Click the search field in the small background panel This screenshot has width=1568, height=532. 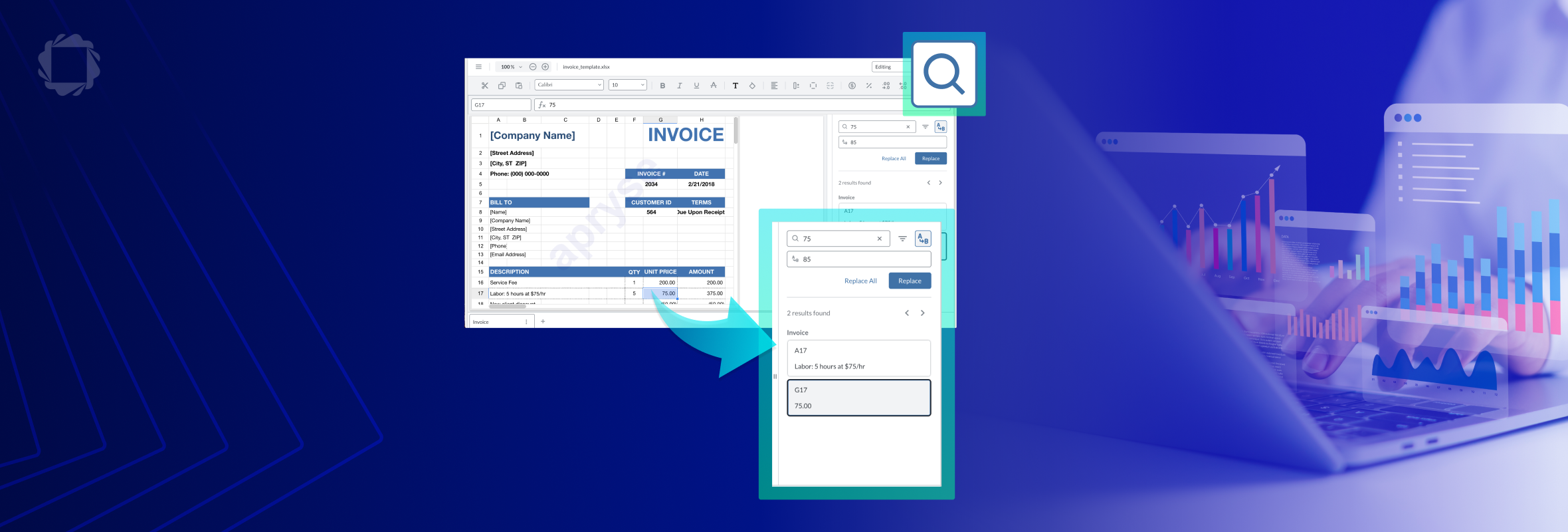tap(876, 126)
